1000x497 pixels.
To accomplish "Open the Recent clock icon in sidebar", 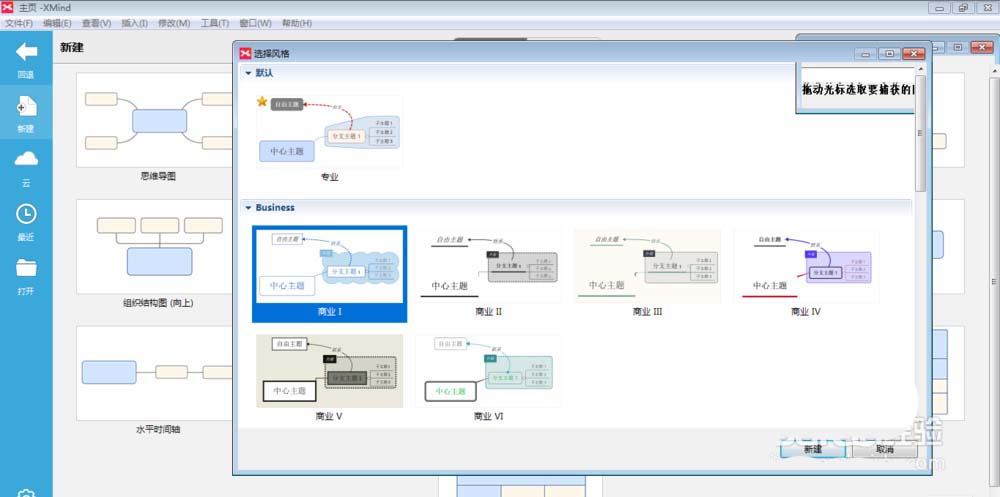I will click(26, 214).
